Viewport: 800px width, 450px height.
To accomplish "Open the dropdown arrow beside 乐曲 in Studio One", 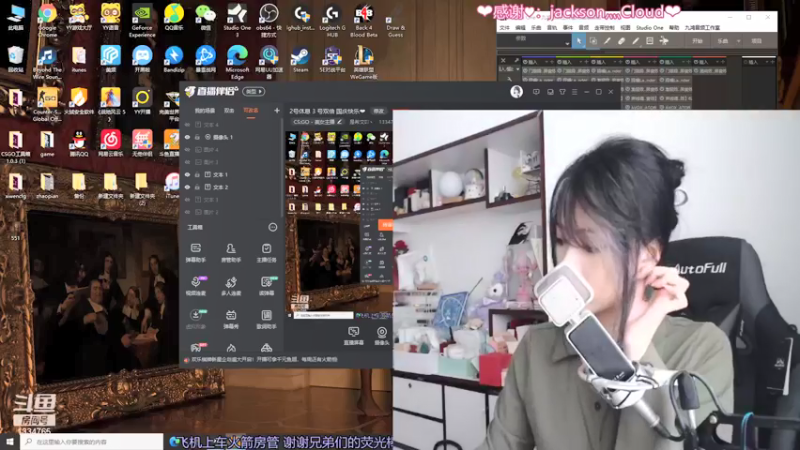I will (738, 41).
